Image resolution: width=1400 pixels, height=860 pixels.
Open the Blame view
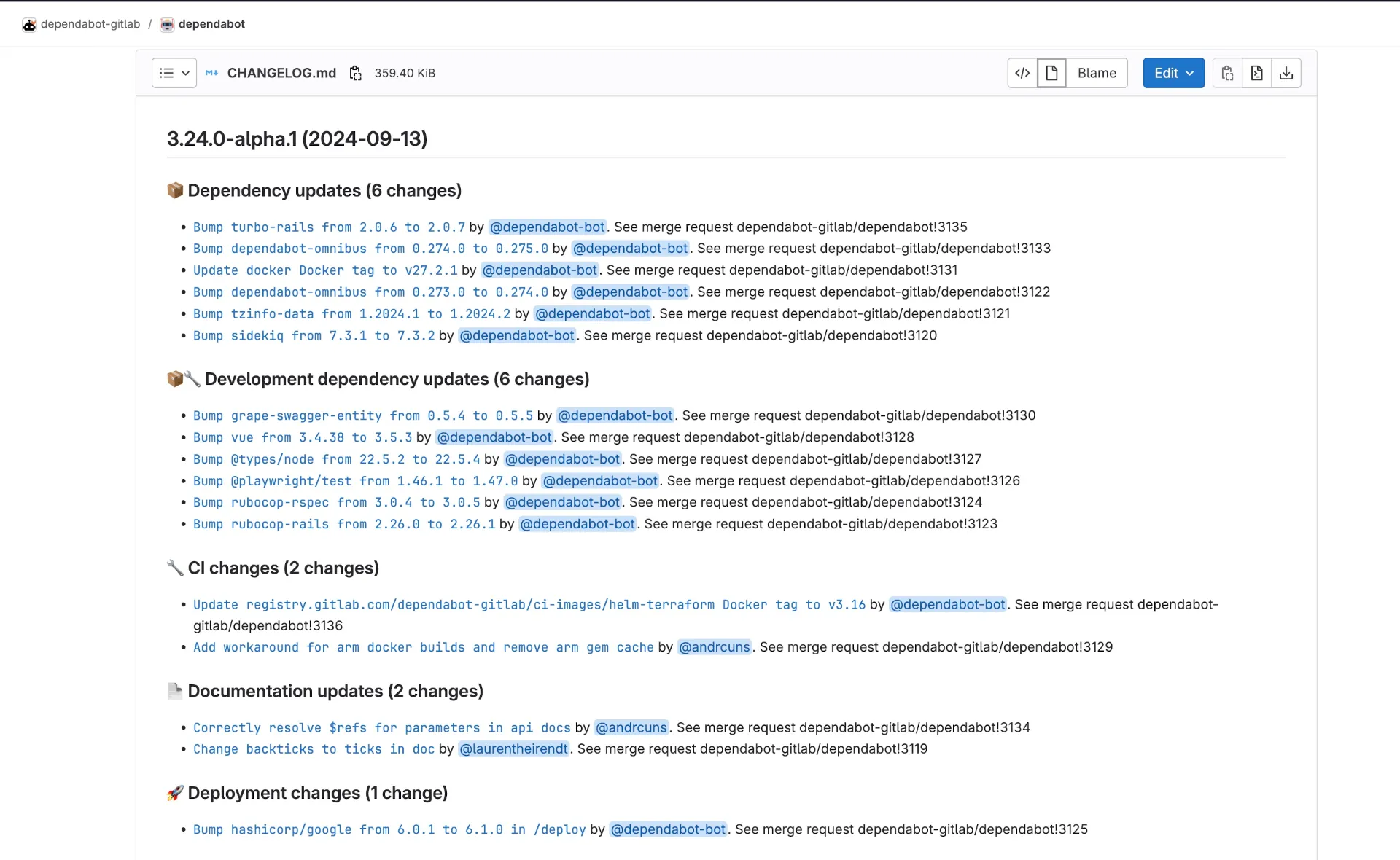click(1097, 73)
